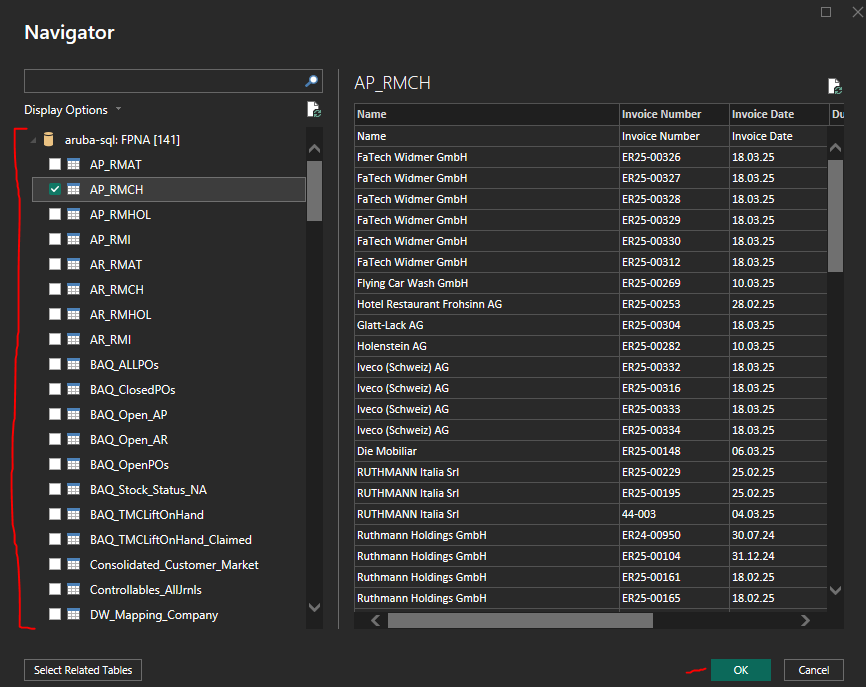This screenshot has width=866, height=687.
Task: Click the table list scrollbar thumb
Action: point(314,191)
